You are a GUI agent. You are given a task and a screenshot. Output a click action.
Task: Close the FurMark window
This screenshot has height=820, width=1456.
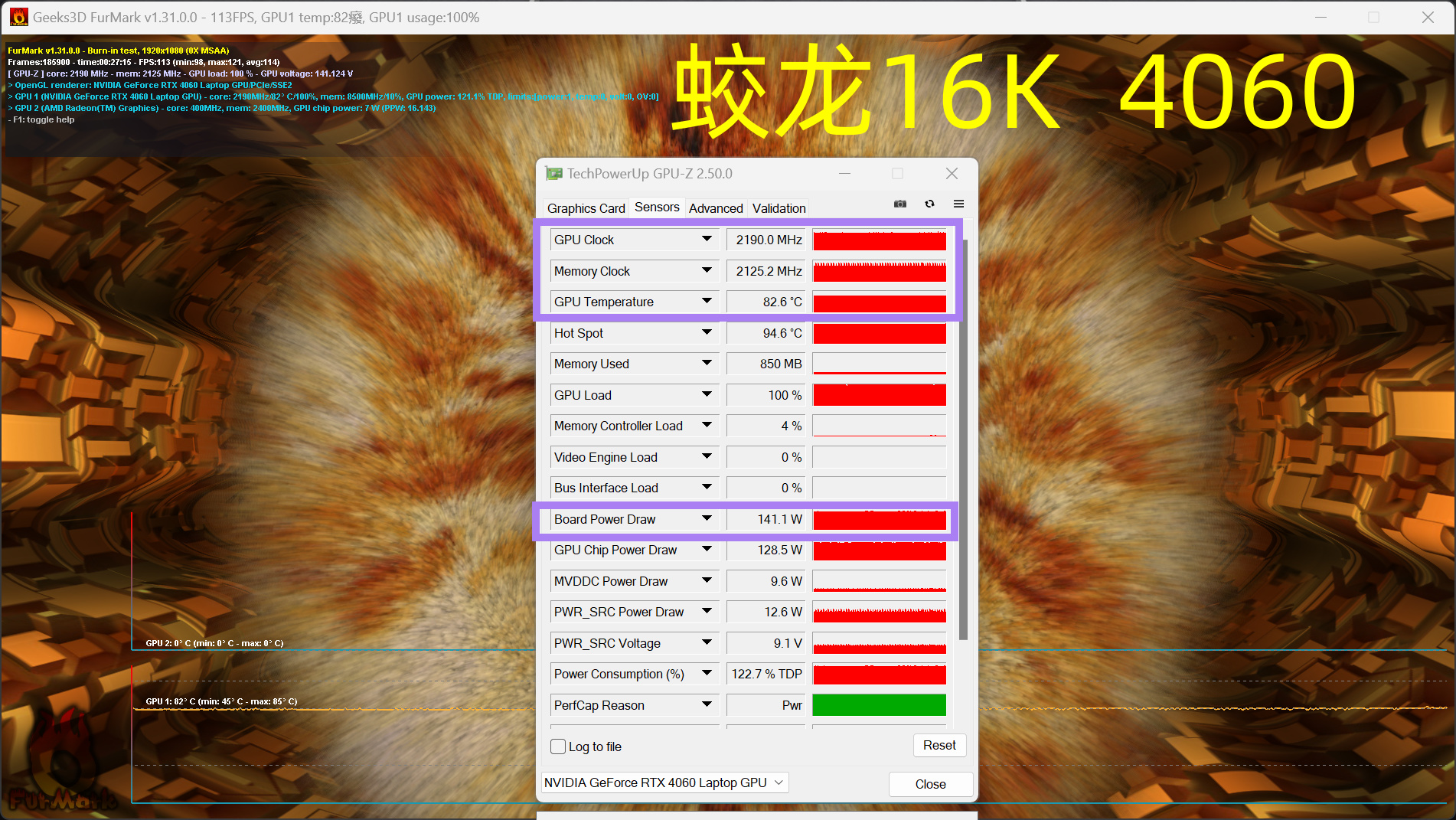tap(1428, 17)
